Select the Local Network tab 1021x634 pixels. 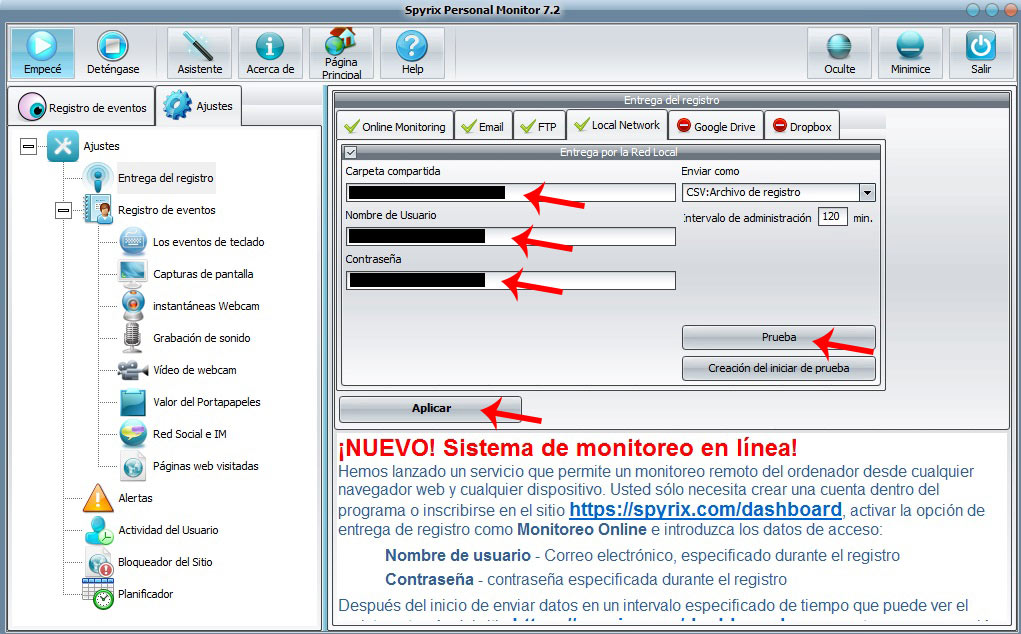click(x=617, y=124)
